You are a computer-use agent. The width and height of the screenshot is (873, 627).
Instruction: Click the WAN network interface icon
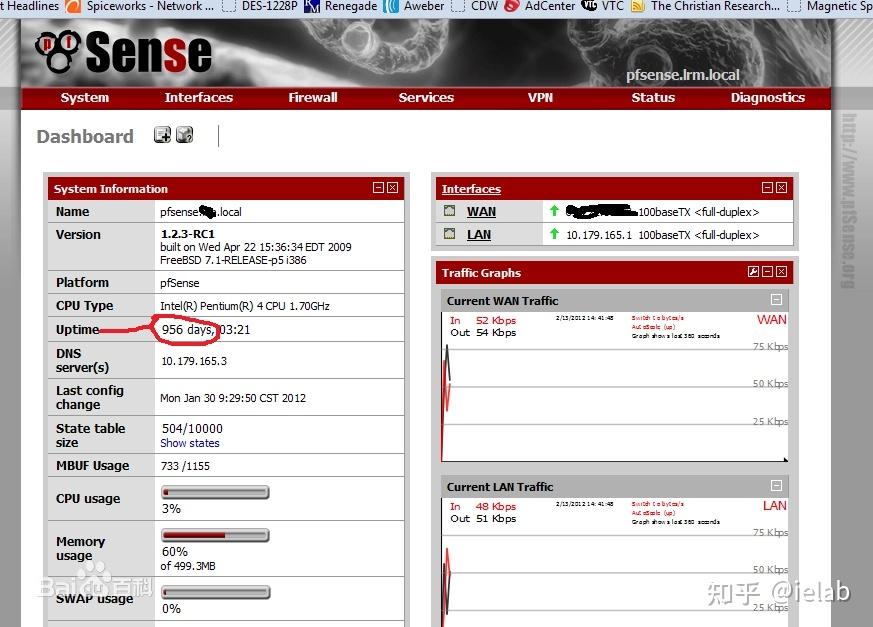[x=452, y=211]
